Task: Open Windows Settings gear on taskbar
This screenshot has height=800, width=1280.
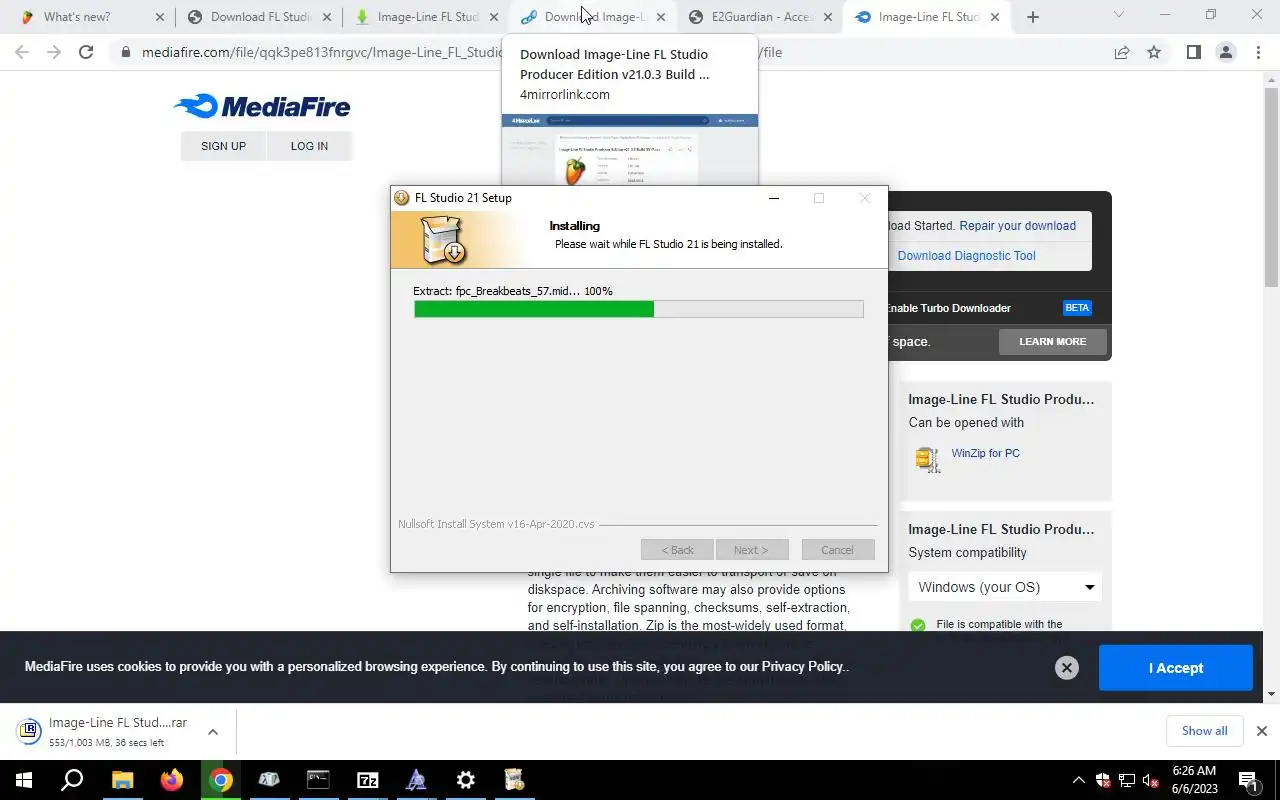Action: 465,780
